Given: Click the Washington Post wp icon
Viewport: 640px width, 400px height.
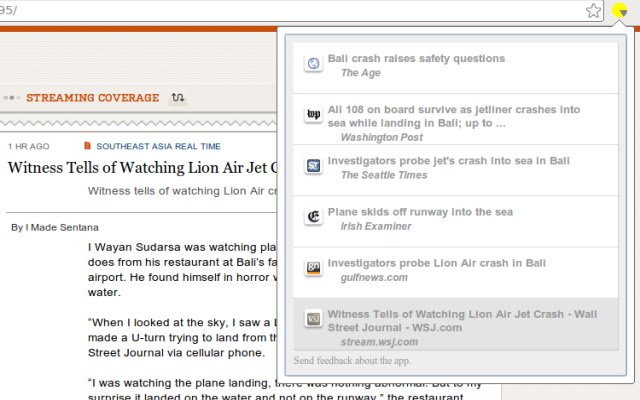Looking at the screenshot, I should (313, 114).
